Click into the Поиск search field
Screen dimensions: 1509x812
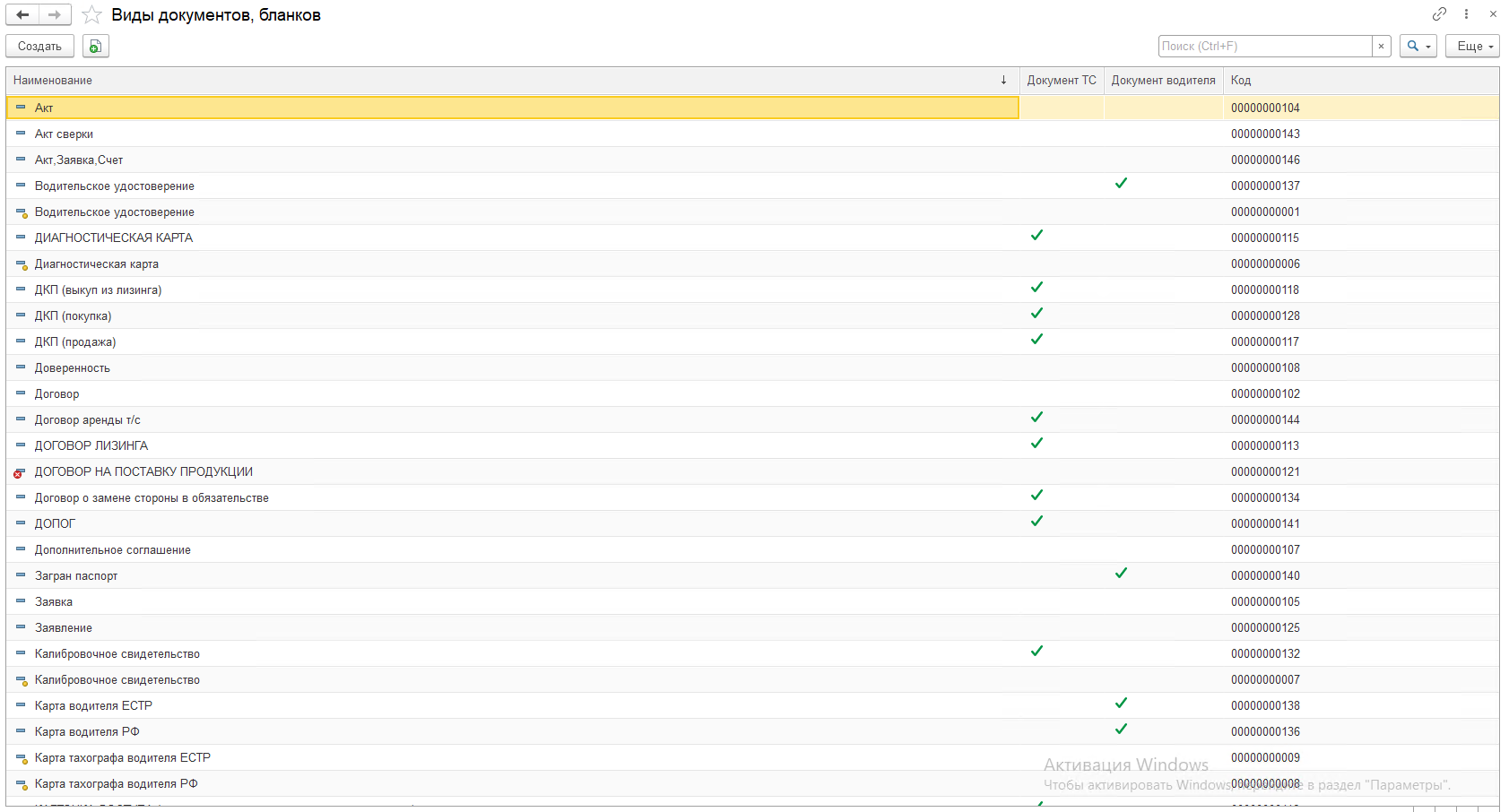tap(1264, 46)
